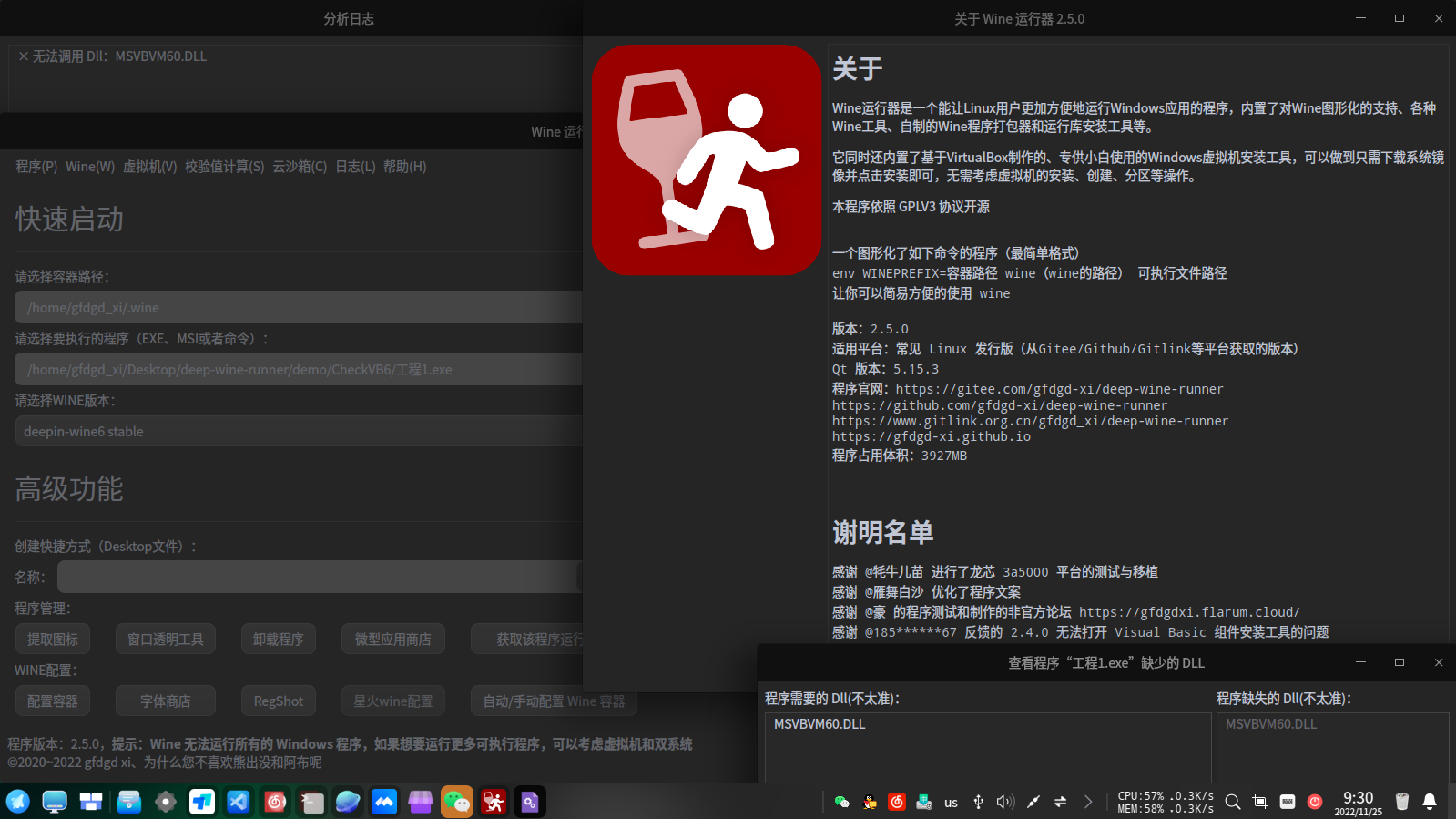Click the RegShot button
1456x819 pixels.
pyautogui.click(x=279, y=701)
